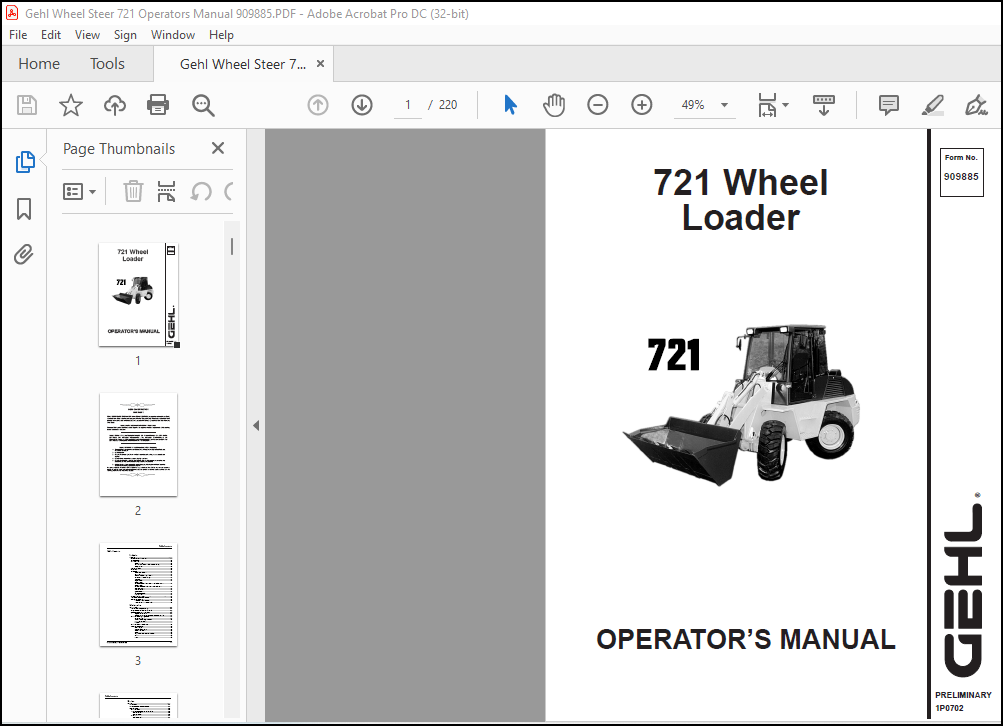Activate the Hand pan tool
Viewport: 1003px width, 726px height.
(x=554, y=105)
